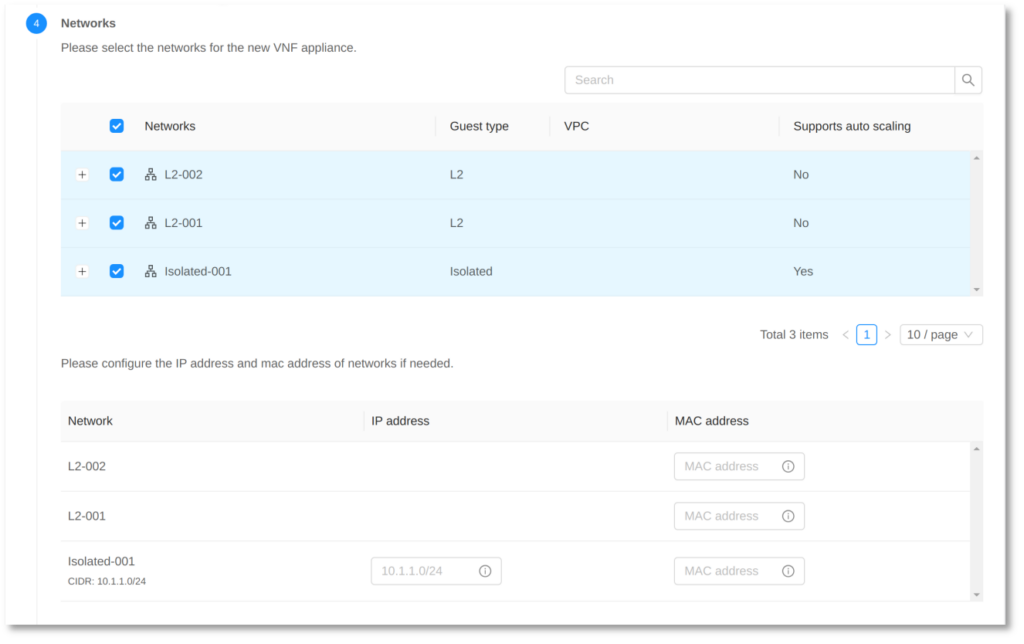Toggle the select-all networks header checkbox
The width and height of the screenshot is (1024, 644).
(x=117, y=126)
